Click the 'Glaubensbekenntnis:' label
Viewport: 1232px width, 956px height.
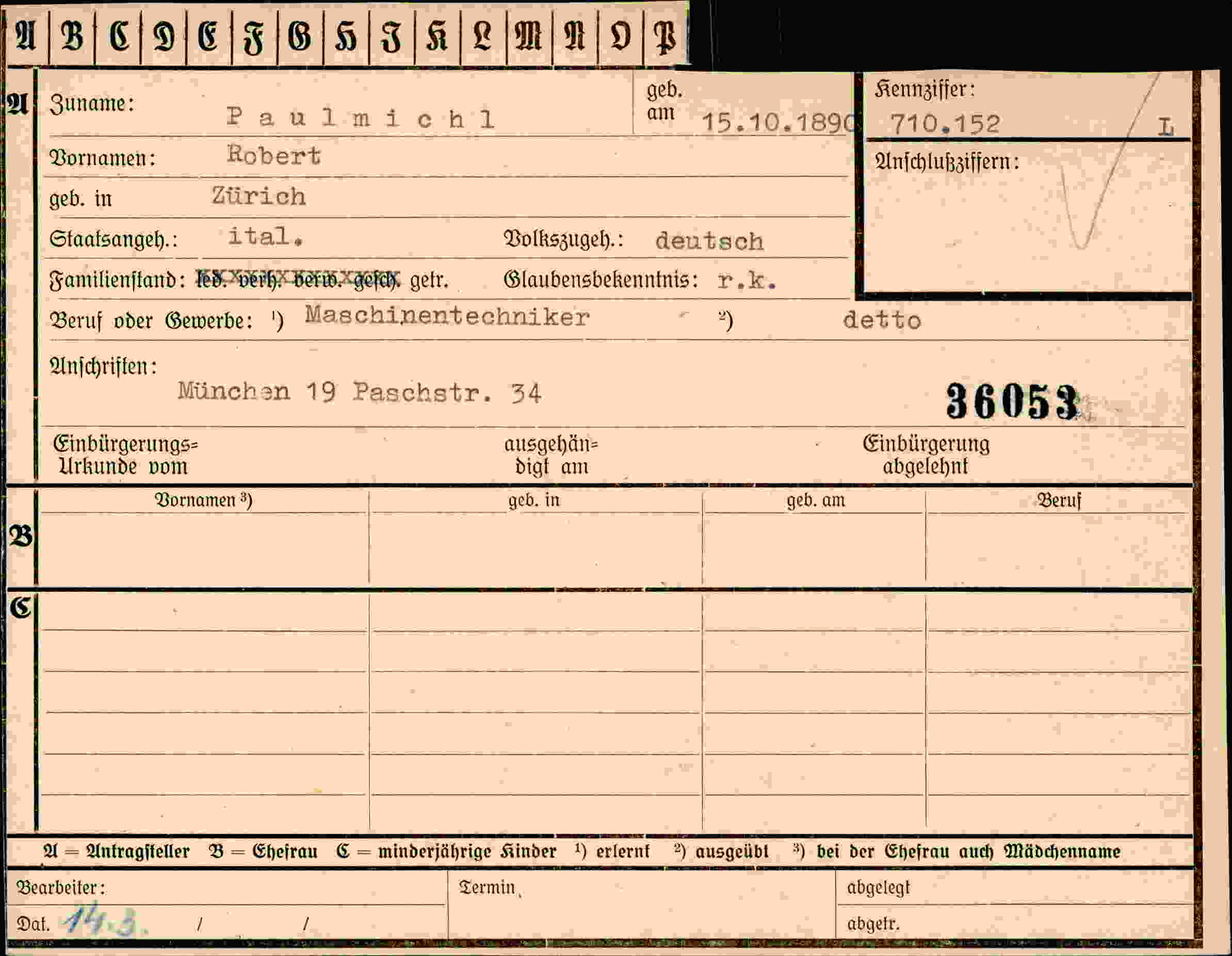(601, 280)
